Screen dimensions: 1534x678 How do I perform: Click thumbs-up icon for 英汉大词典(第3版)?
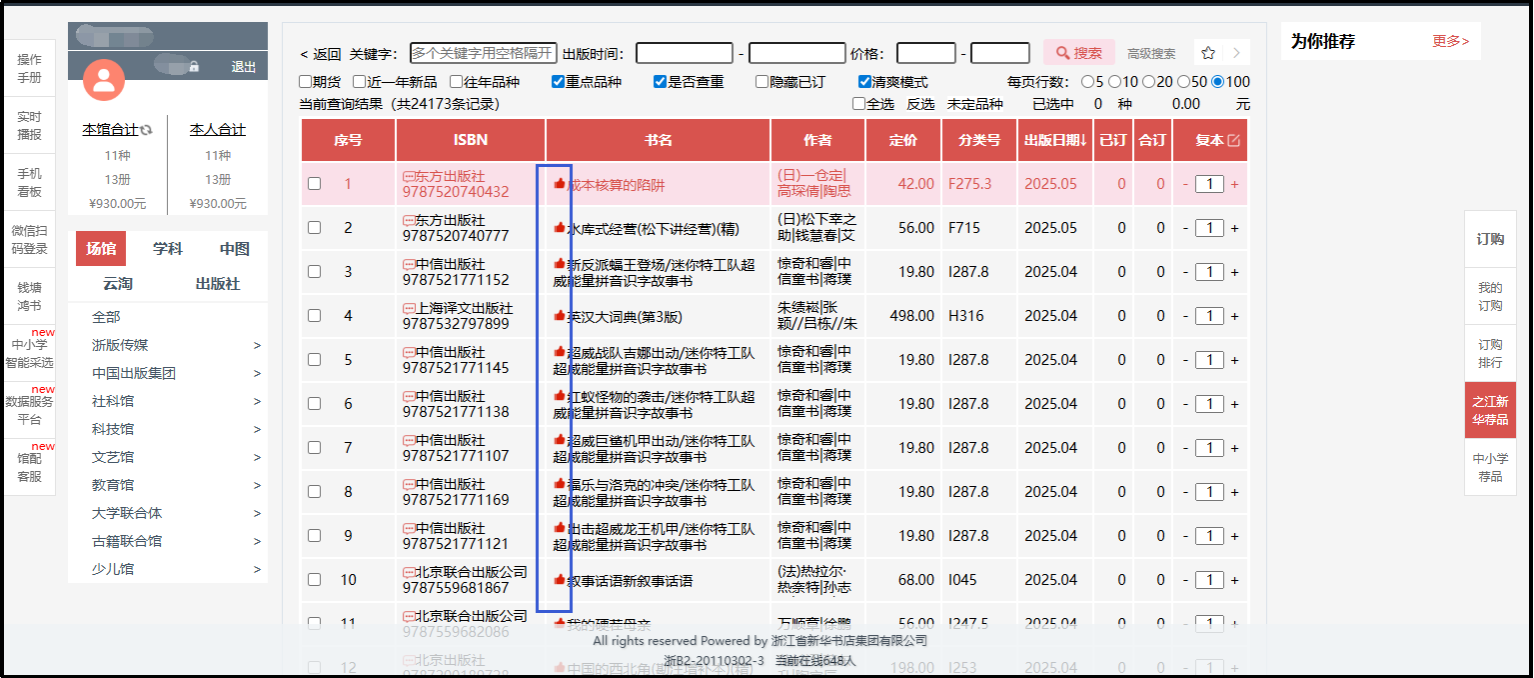(x=559, y=316)
